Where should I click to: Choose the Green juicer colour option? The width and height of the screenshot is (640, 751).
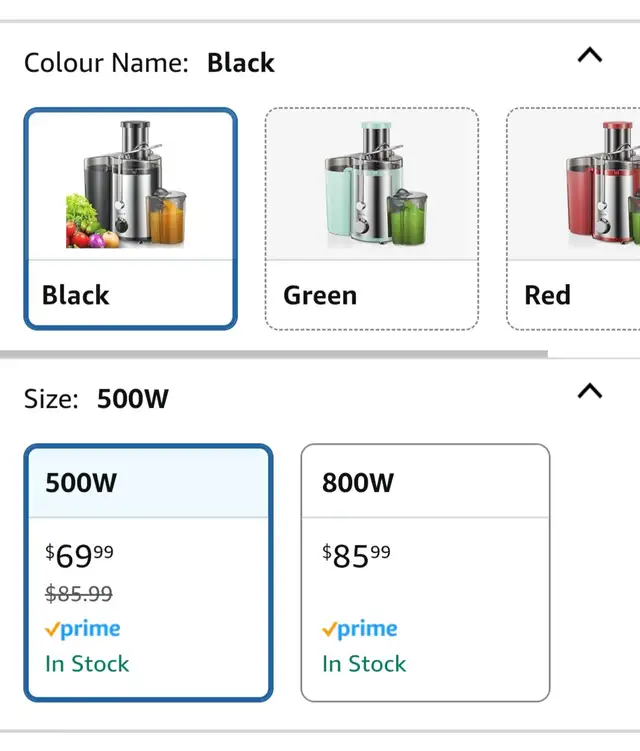(x=372, y=219)
